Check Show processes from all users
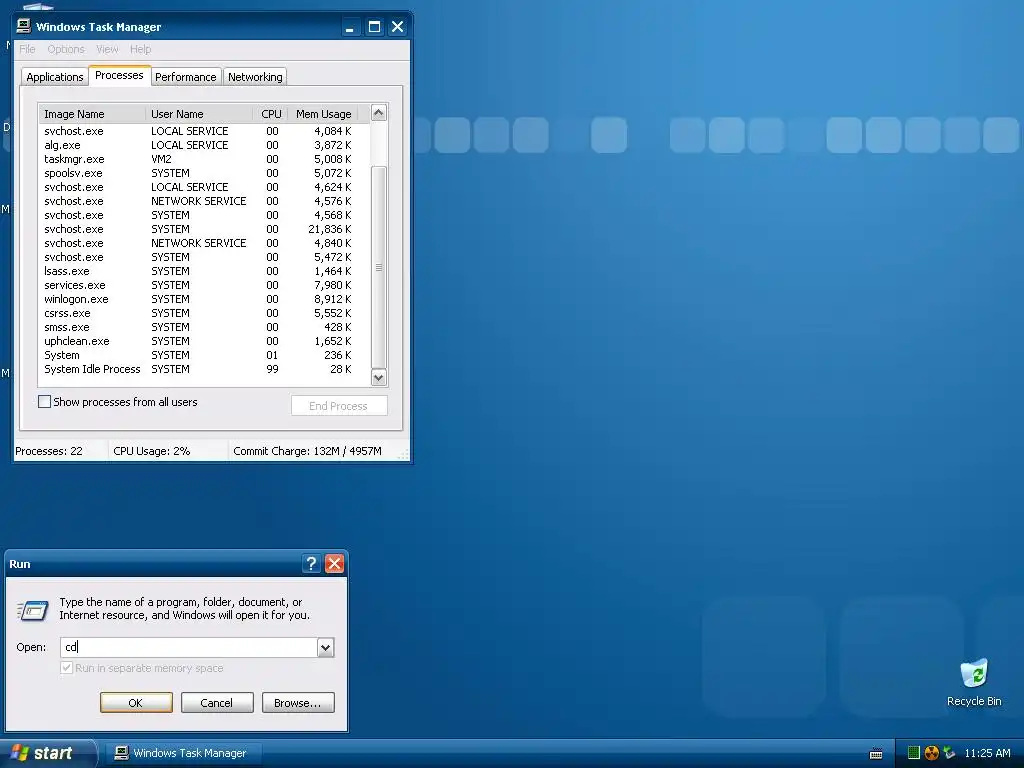The image size is (1024, 768). (x=44, y=402)
